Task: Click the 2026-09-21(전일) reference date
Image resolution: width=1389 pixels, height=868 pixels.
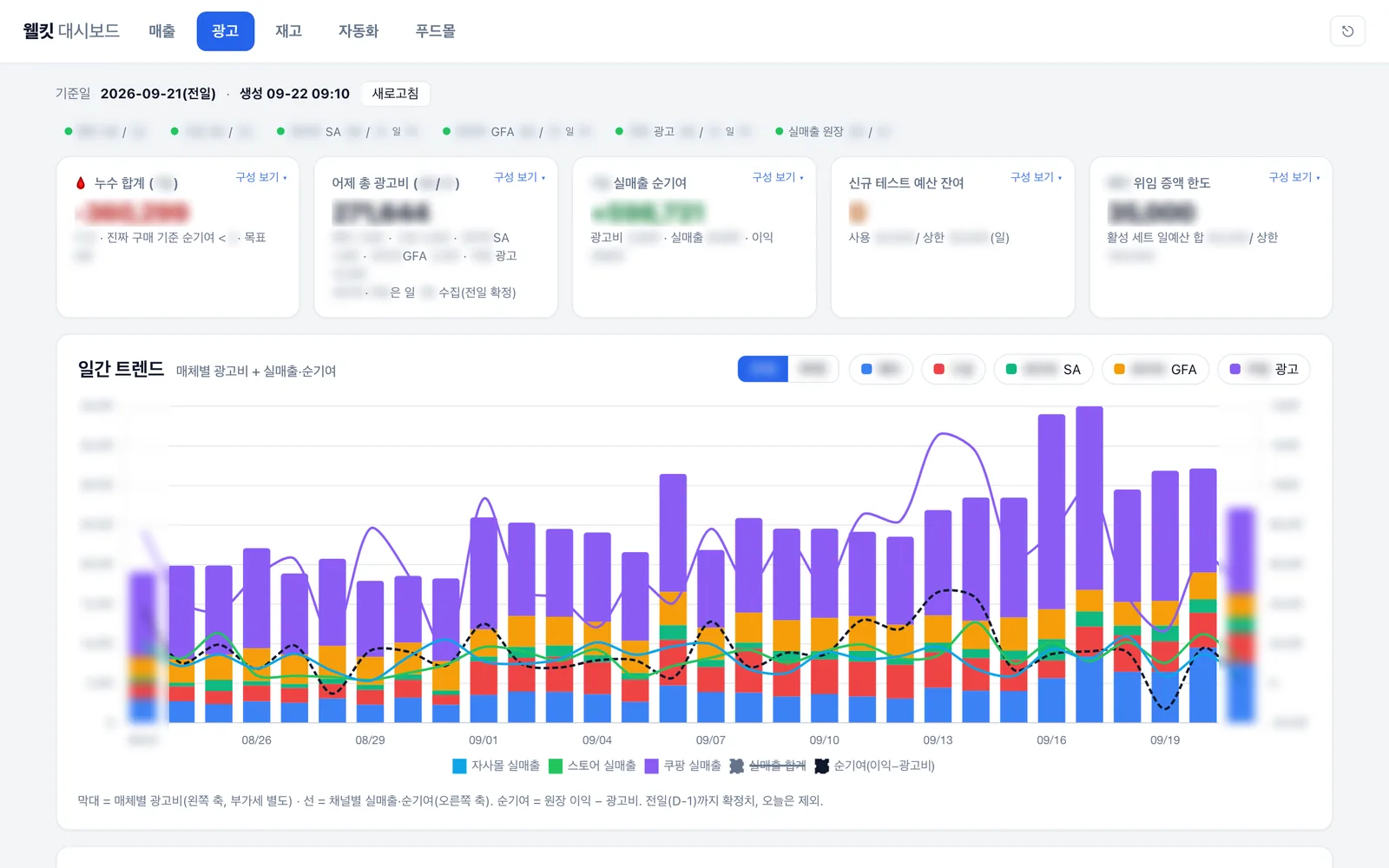Action: [158, 94]
